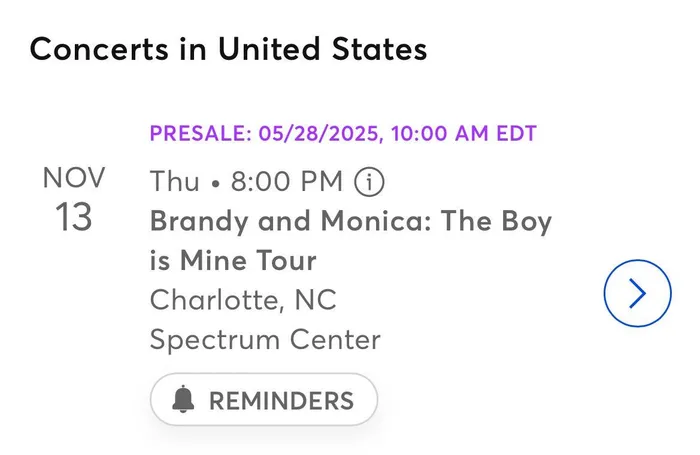Click the word PRESALE in purple
This screenshot has height=455, width=700.
coord(197,134)
